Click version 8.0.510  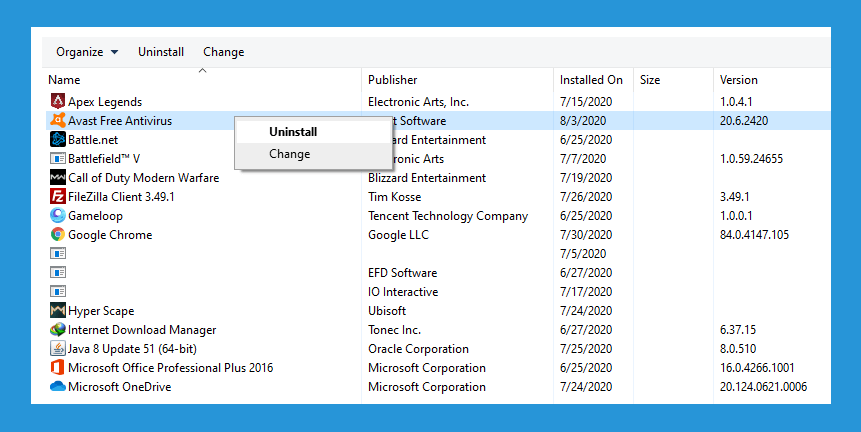[737, 349]
